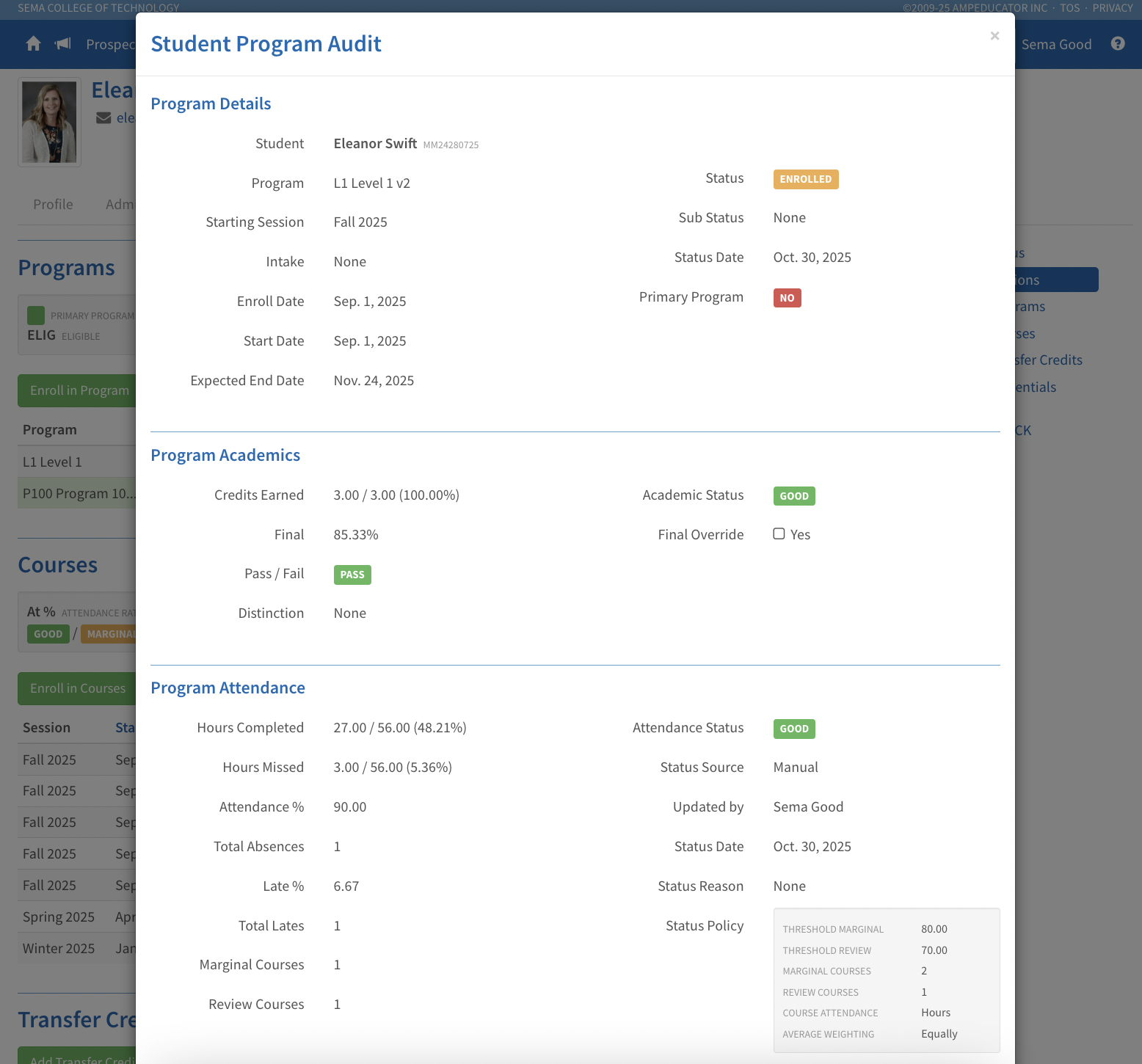Viewport: 1142px width, 1064px height.
Task: Open the announcements megaphone icon
Action: pyautogui.click(x=63, y=44)
